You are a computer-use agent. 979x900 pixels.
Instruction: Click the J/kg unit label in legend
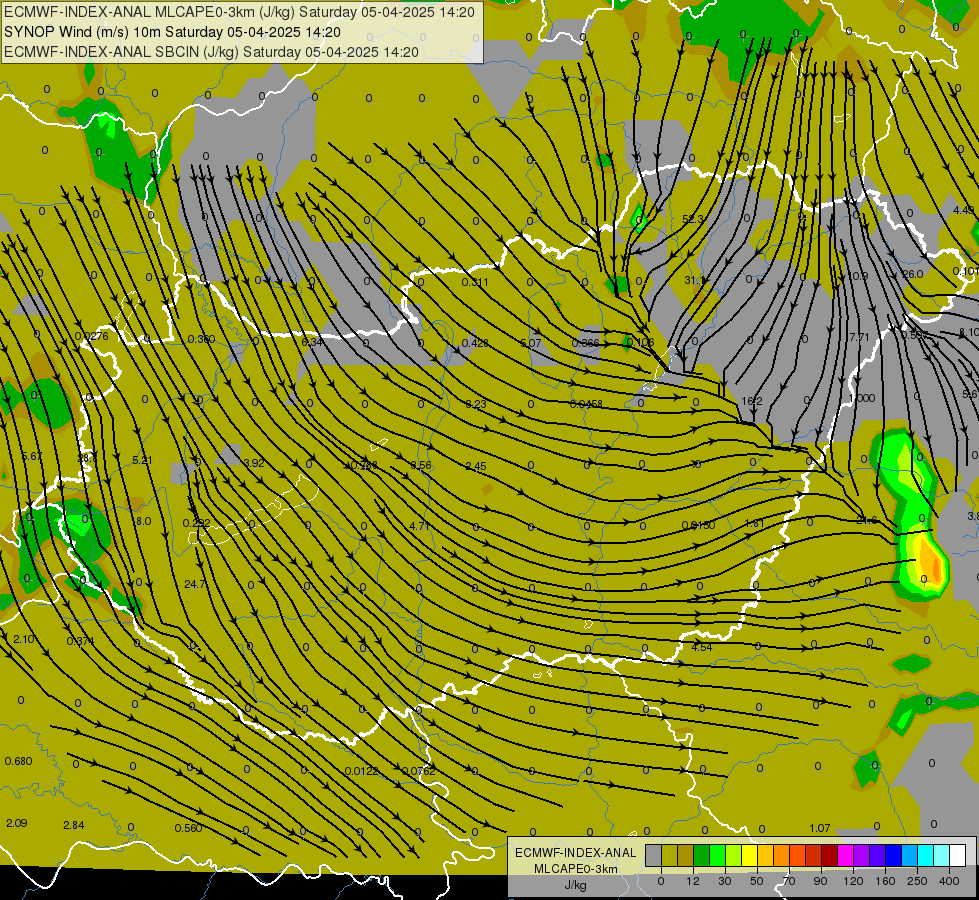click(x=575, y=885)
